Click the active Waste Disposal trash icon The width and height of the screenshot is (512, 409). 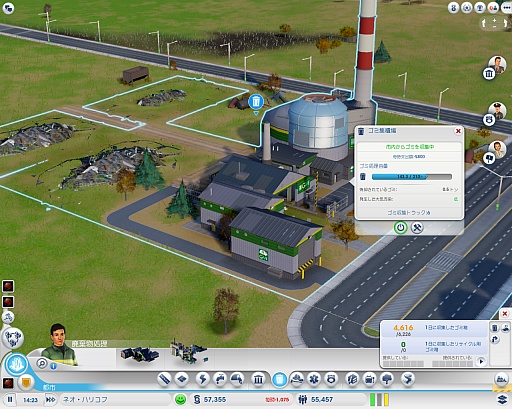279,379
